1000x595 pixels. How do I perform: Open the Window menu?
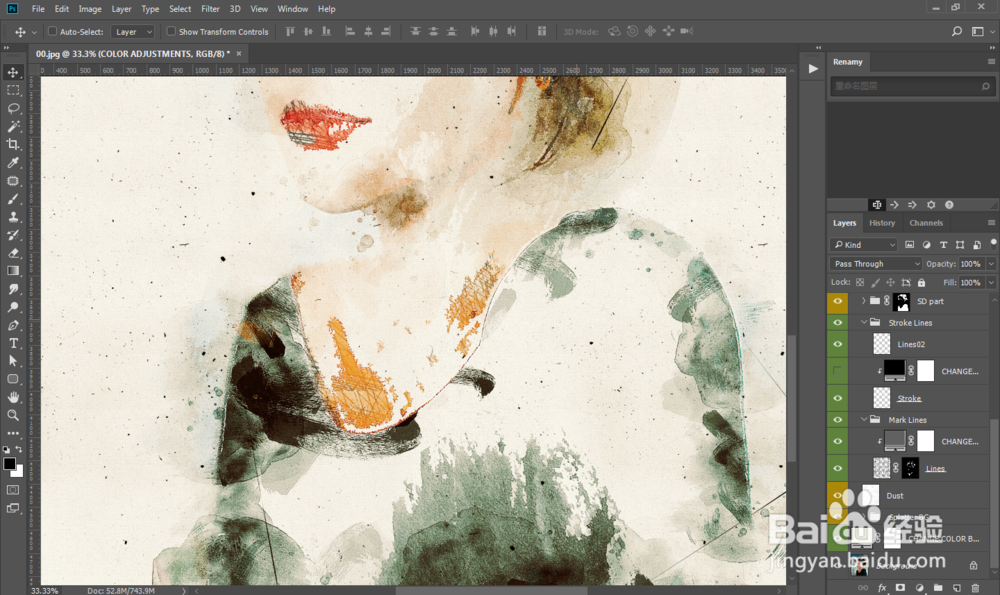point(293,9)
